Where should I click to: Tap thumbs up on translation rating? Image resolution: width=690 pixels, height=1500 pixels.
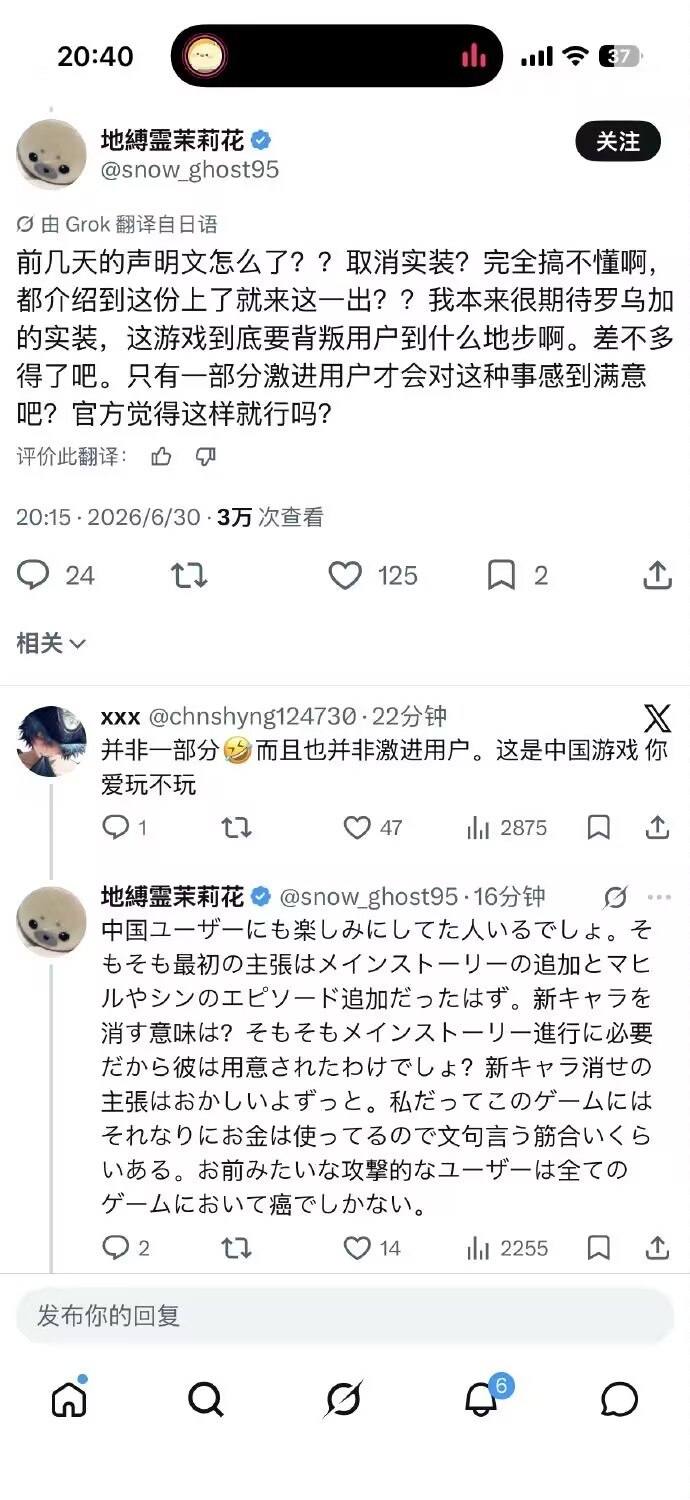pos(161,457)
